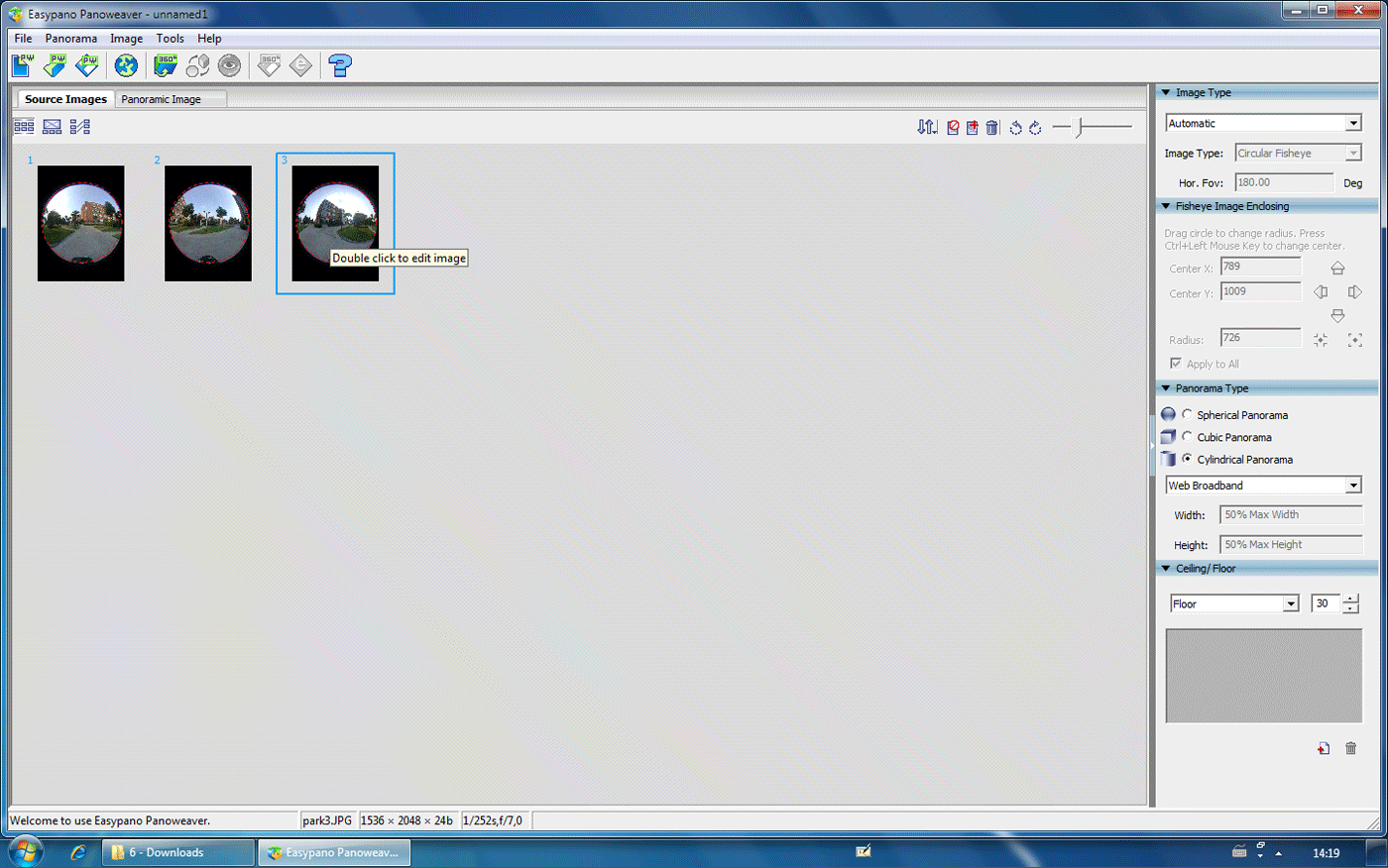The height and width of the screenshot is (868, 1388).
Task: Click the move center left arrow
Action: click(1321, 291)
